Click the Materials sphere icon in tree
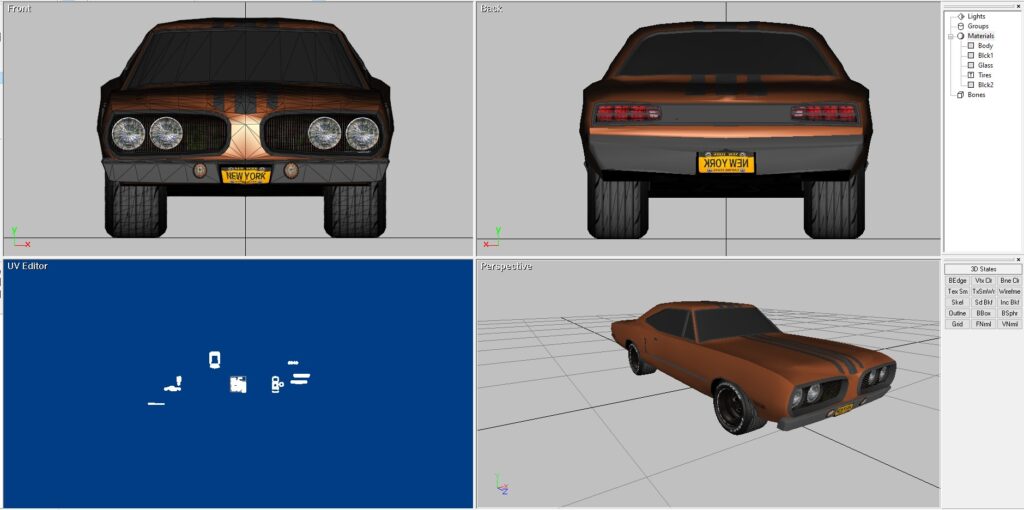 coord(961,36)
